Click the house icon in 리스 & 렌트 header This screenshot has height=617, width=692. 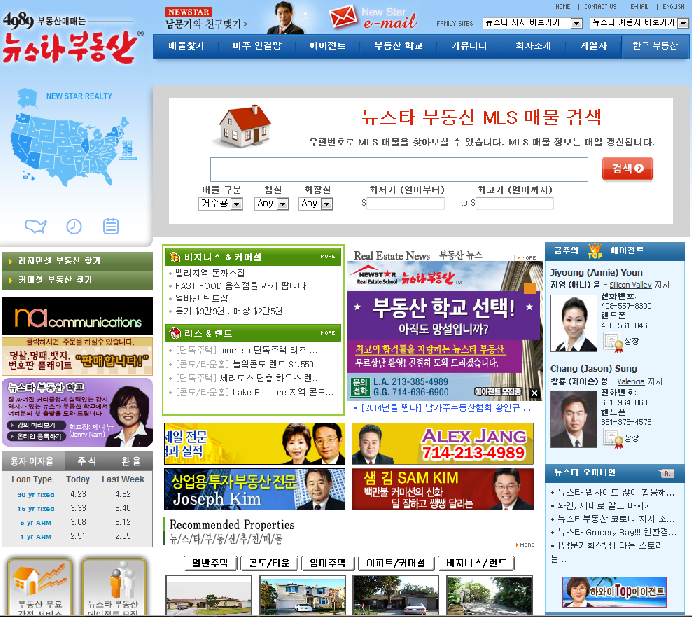[x=175, y=332]
